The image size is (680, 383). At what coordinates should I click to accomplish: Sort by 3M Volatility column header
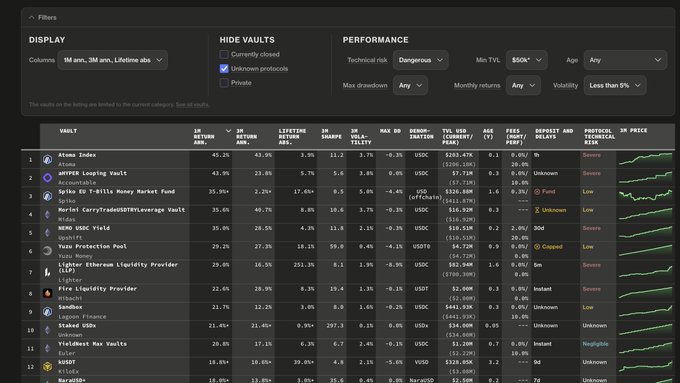[361, 137]
